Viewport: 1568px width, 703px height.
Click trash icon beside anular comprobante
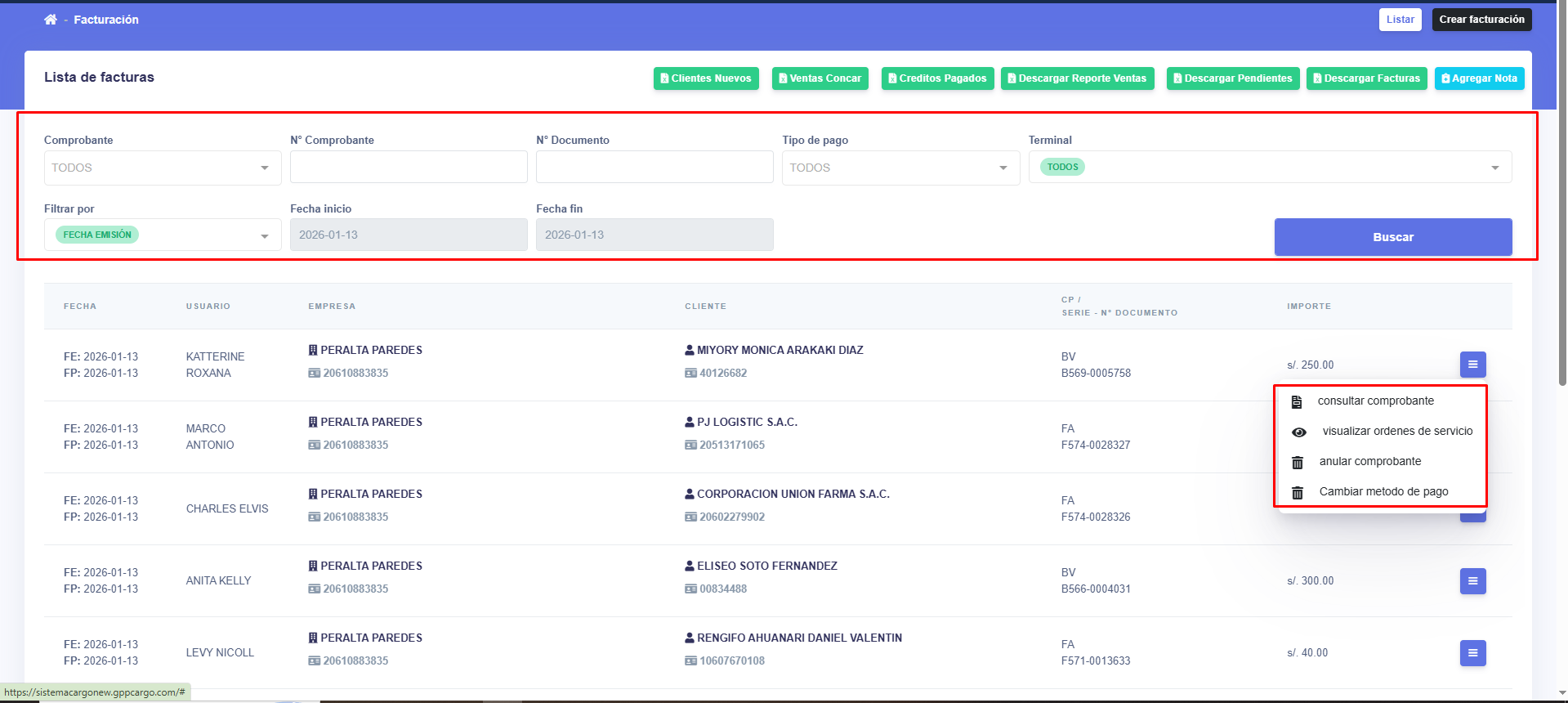click(x=1297, y=462)
